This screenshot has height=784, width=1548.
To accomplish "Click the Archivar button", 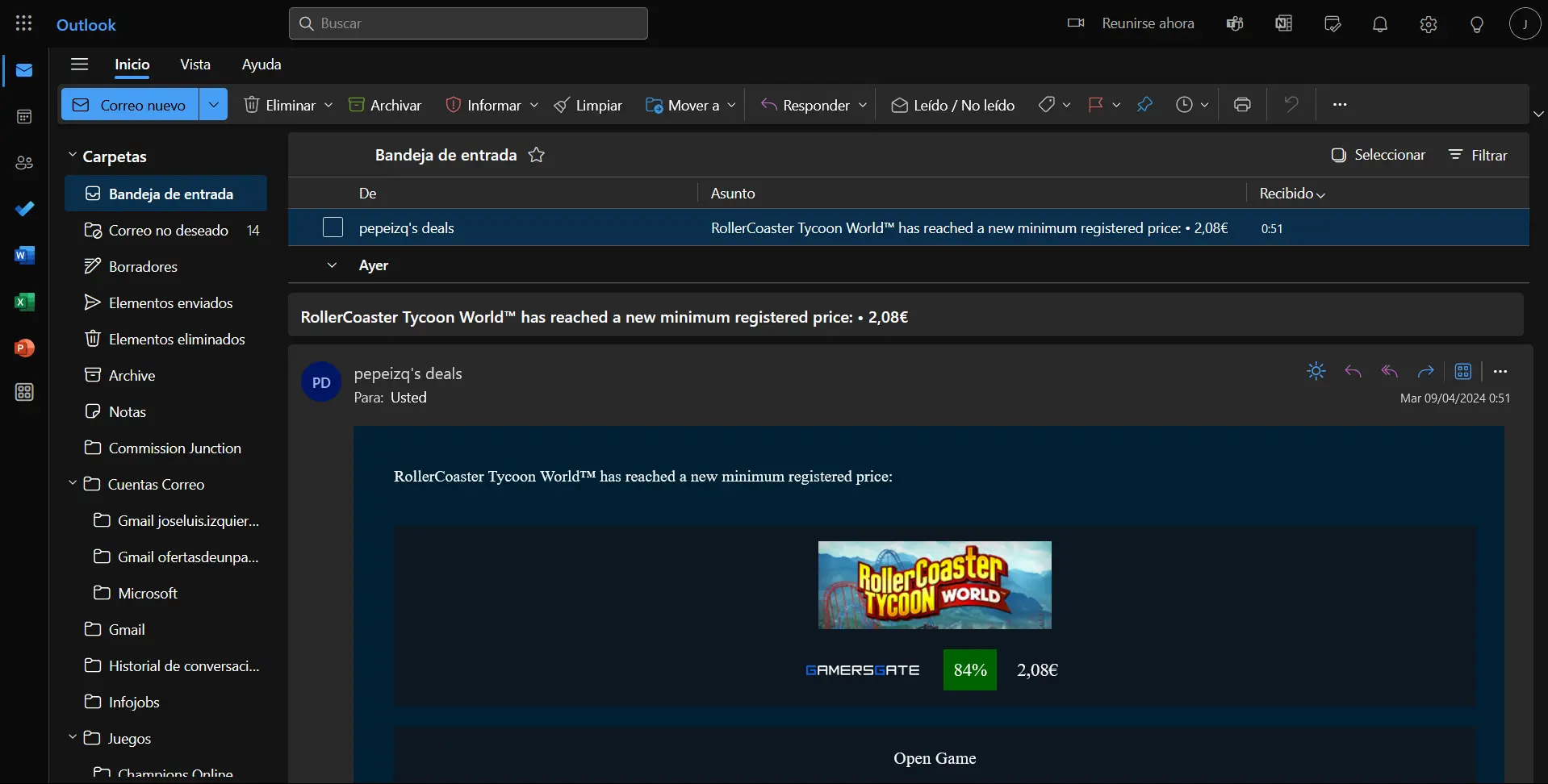I will pos(385,105).
